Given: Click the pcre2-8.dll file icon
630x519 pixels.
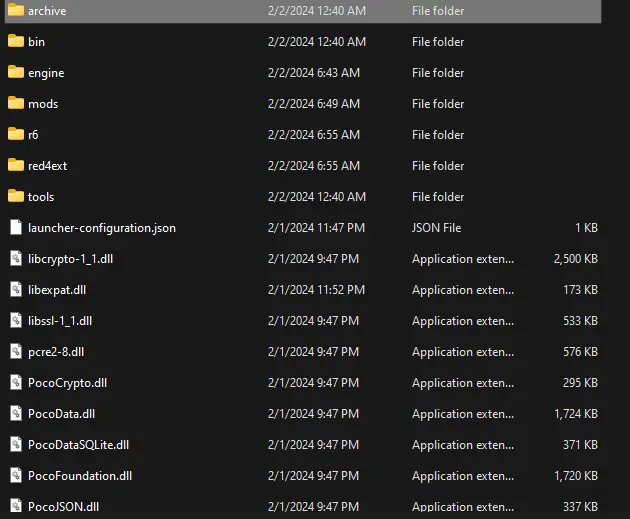Looking at the screenshot, I should pyautogui.click(x=16, y=351).
